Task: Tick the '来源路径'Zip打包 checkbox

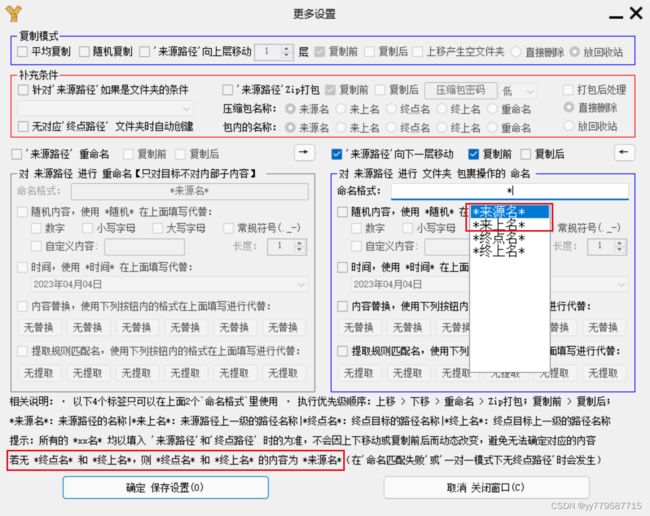Action: (228, 90)
